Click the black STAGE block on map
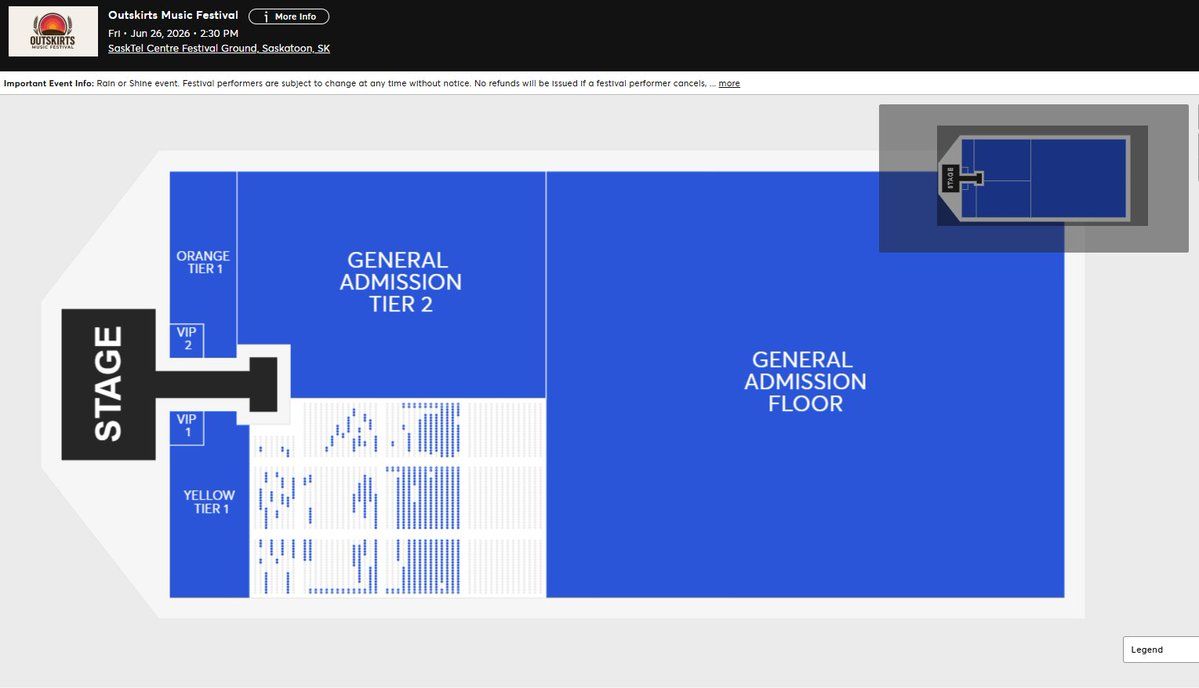The width and height of the screenshot is (1199, 688). pyautogui.click(x=108, y=384)
